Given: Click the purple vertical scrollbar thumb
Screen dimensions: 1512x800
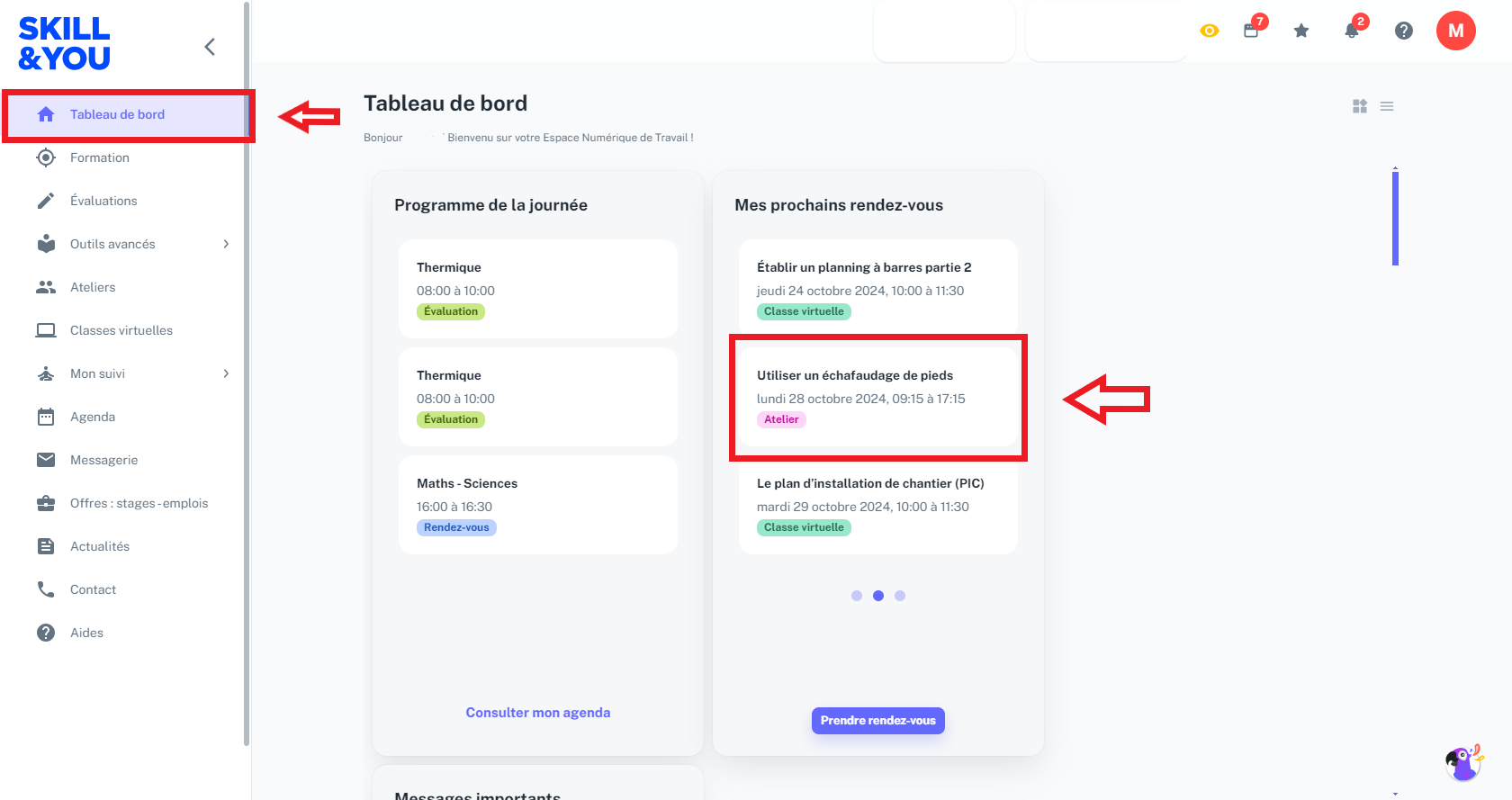Looking at the screenshot, I should coord(1395,218).
